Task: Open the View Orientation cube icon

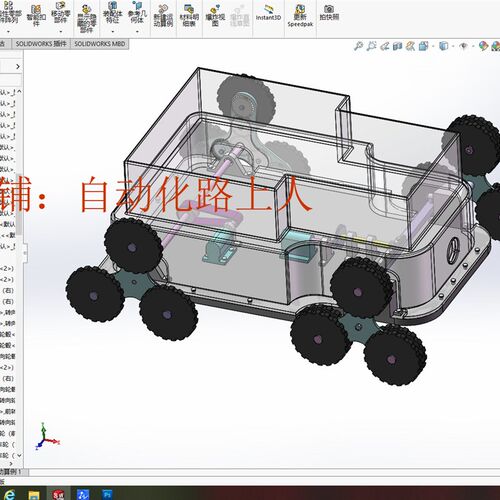Action: pyautogui.click(x=423, y=46)
